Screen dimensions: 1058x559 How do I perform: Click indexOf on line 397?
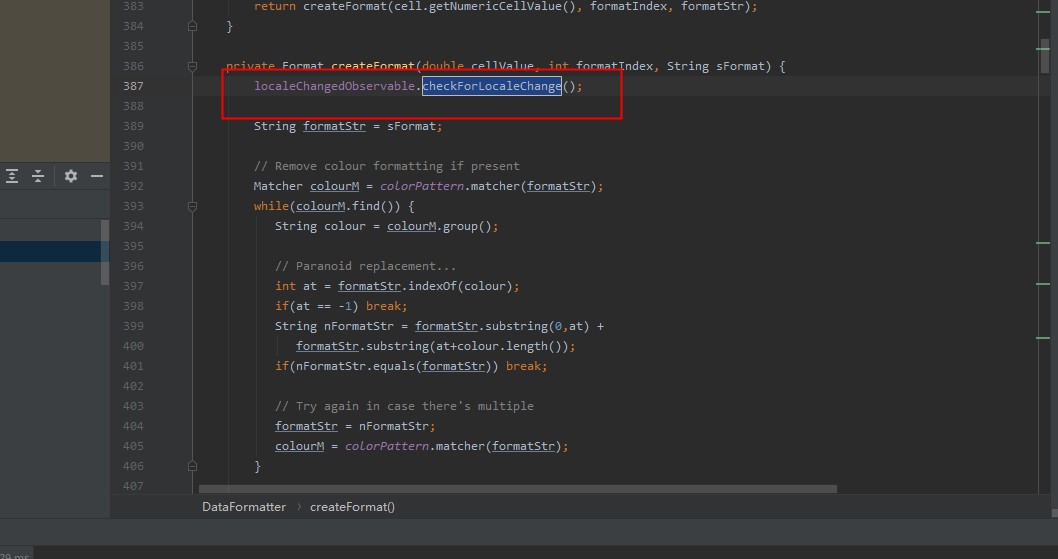coord(433,286)
